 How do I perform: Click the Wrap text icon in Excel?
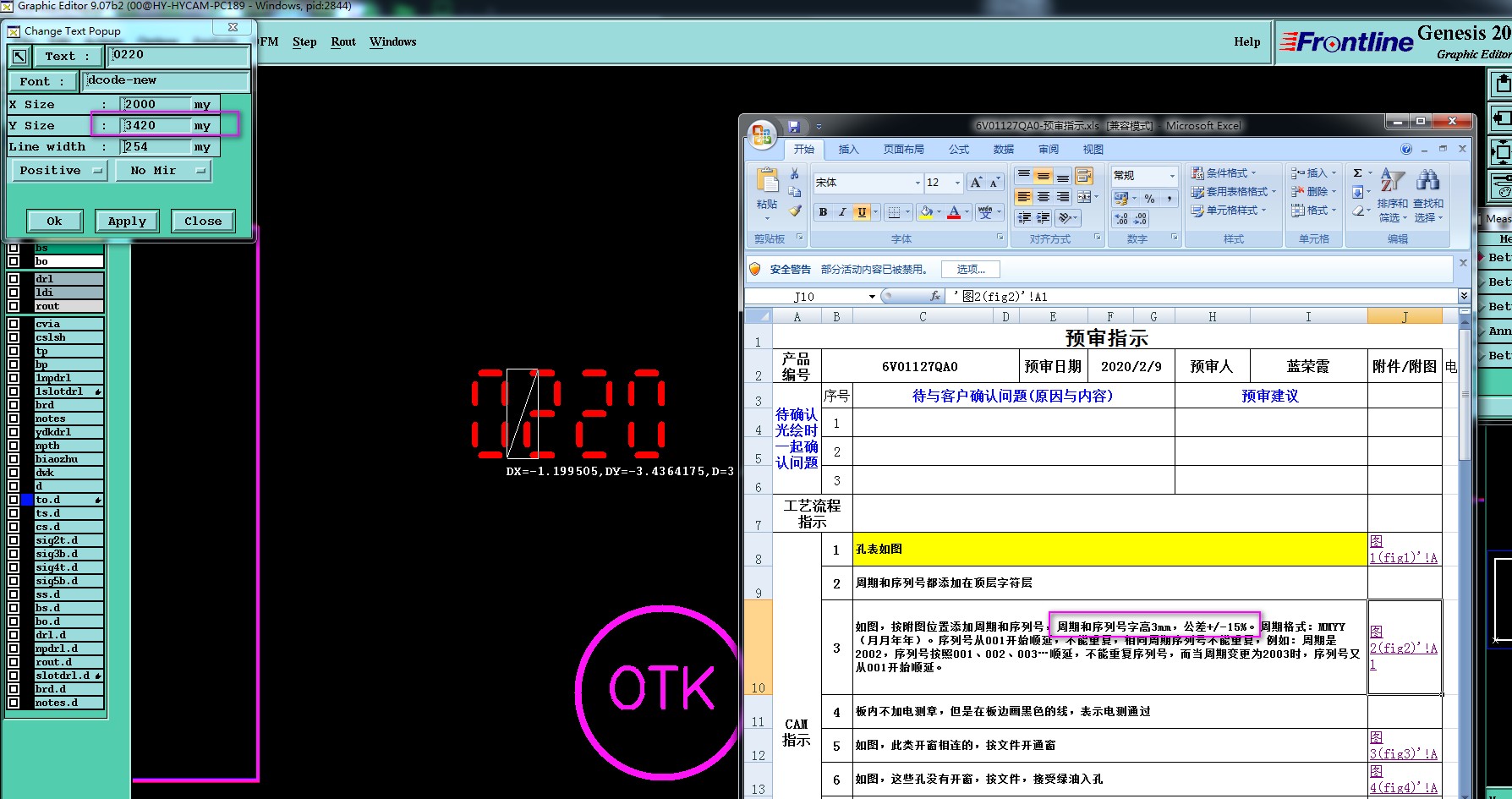[x=1084, y=176]
